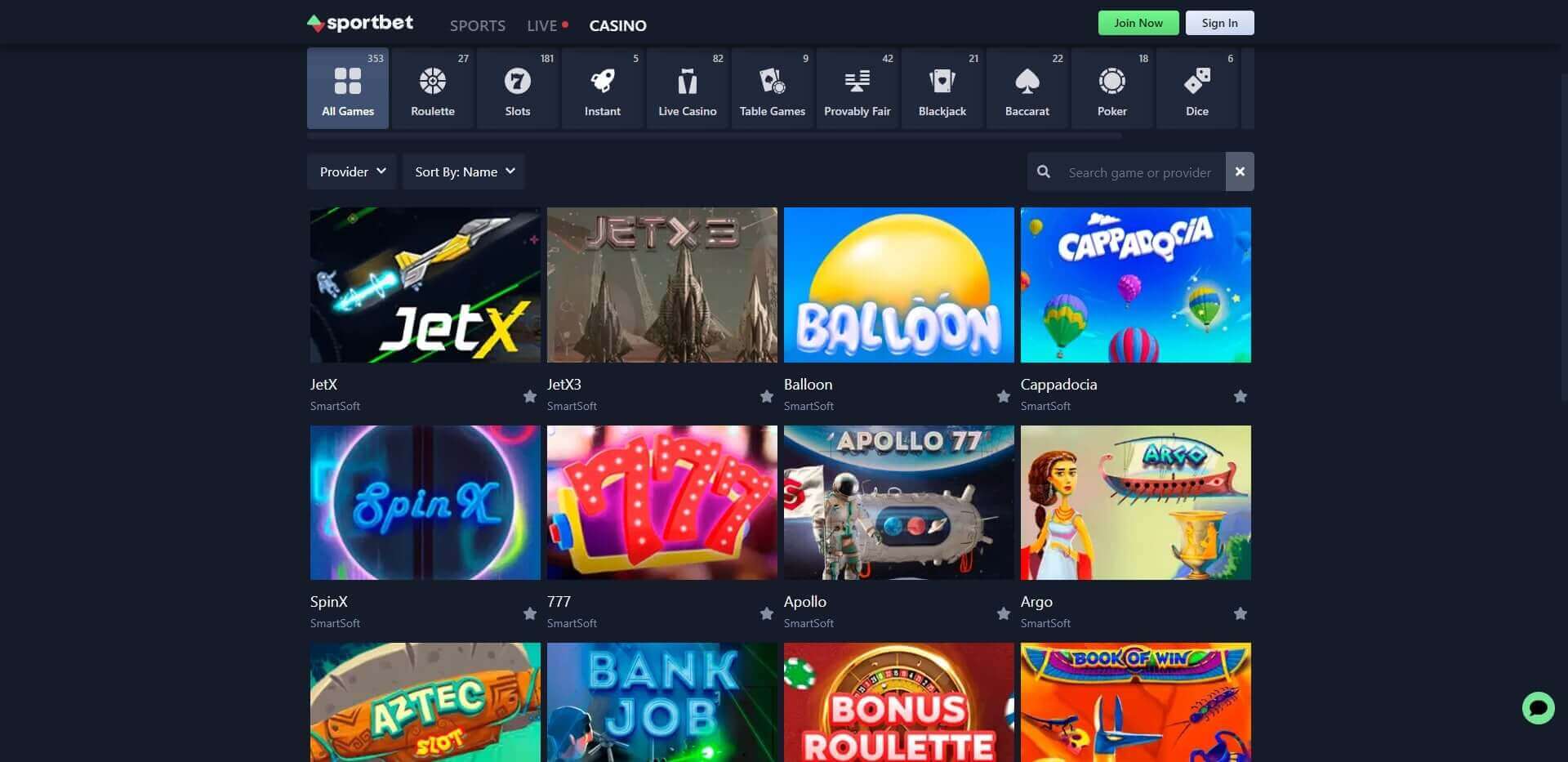Select the Baccarat category
This screenshot has height=762, width=1568.
(1027, 86)
